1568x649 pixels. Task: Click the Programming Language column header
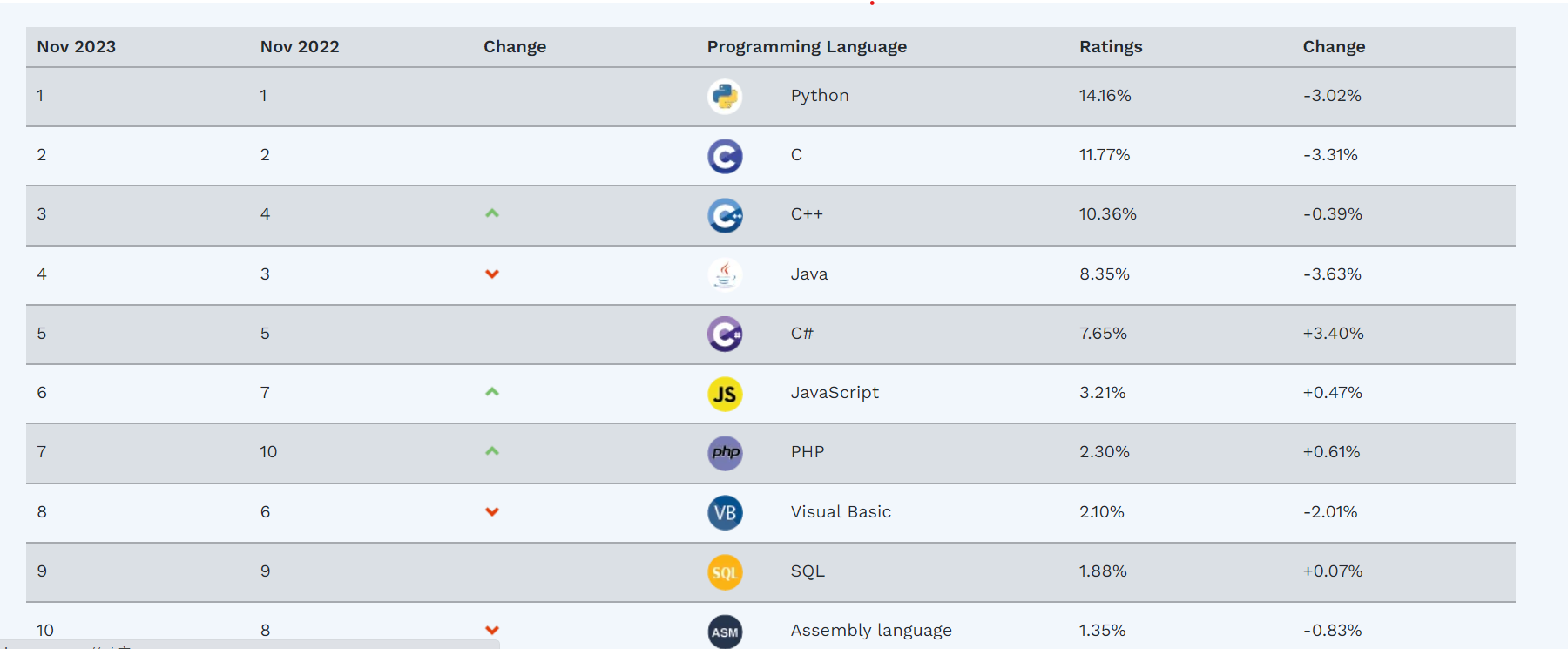(807, 47)
